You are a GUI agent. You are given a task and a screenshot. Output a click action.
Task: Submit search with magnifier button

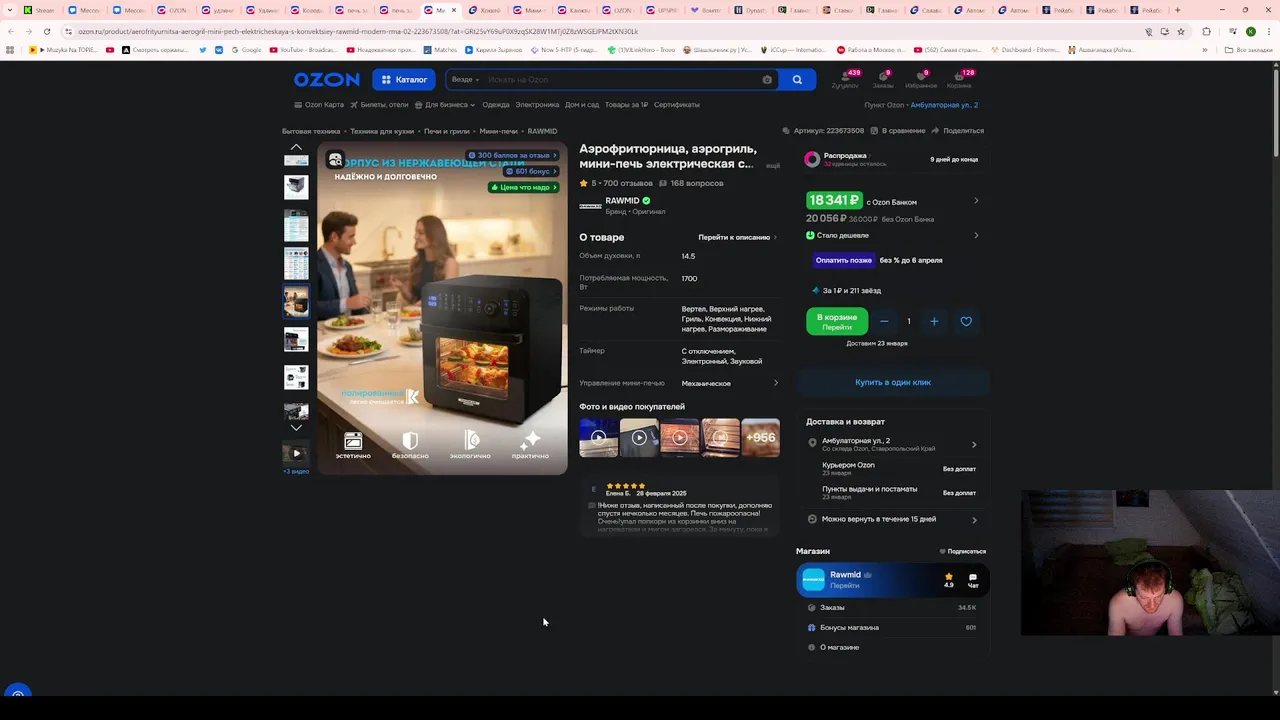click(x=797, y=80)
